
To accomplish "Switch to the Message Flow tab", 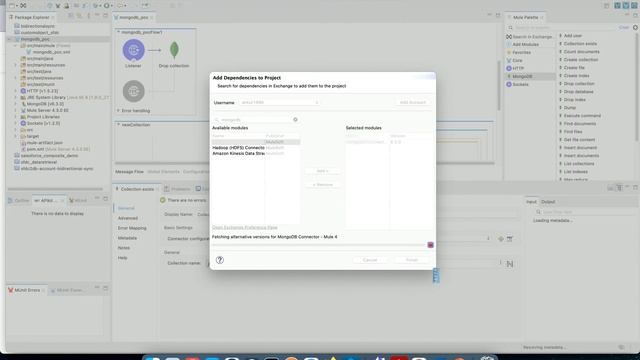I will coord(129,172).
